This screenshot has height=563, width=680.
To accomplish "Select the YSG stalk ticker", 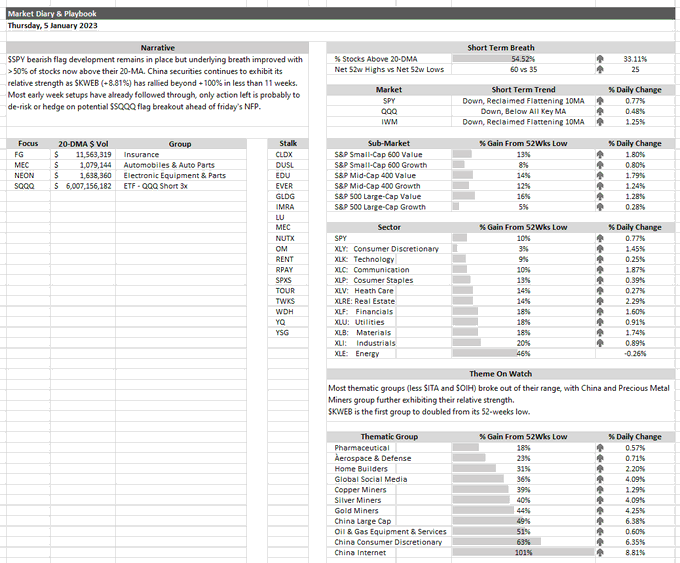I will [288, 332].
